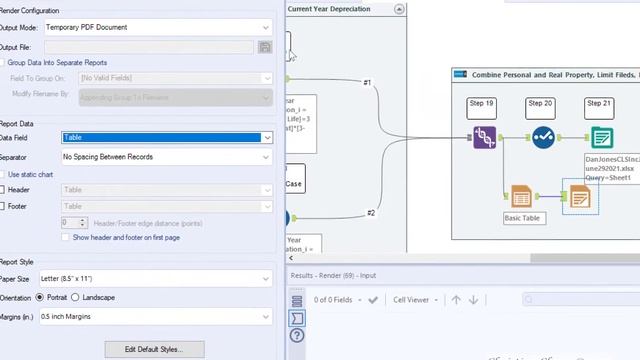The height and width of the screenshot is (360, 640).
Task: Open the Header Table dropdown
Action: pyautogui.click(x=167, y=190)
